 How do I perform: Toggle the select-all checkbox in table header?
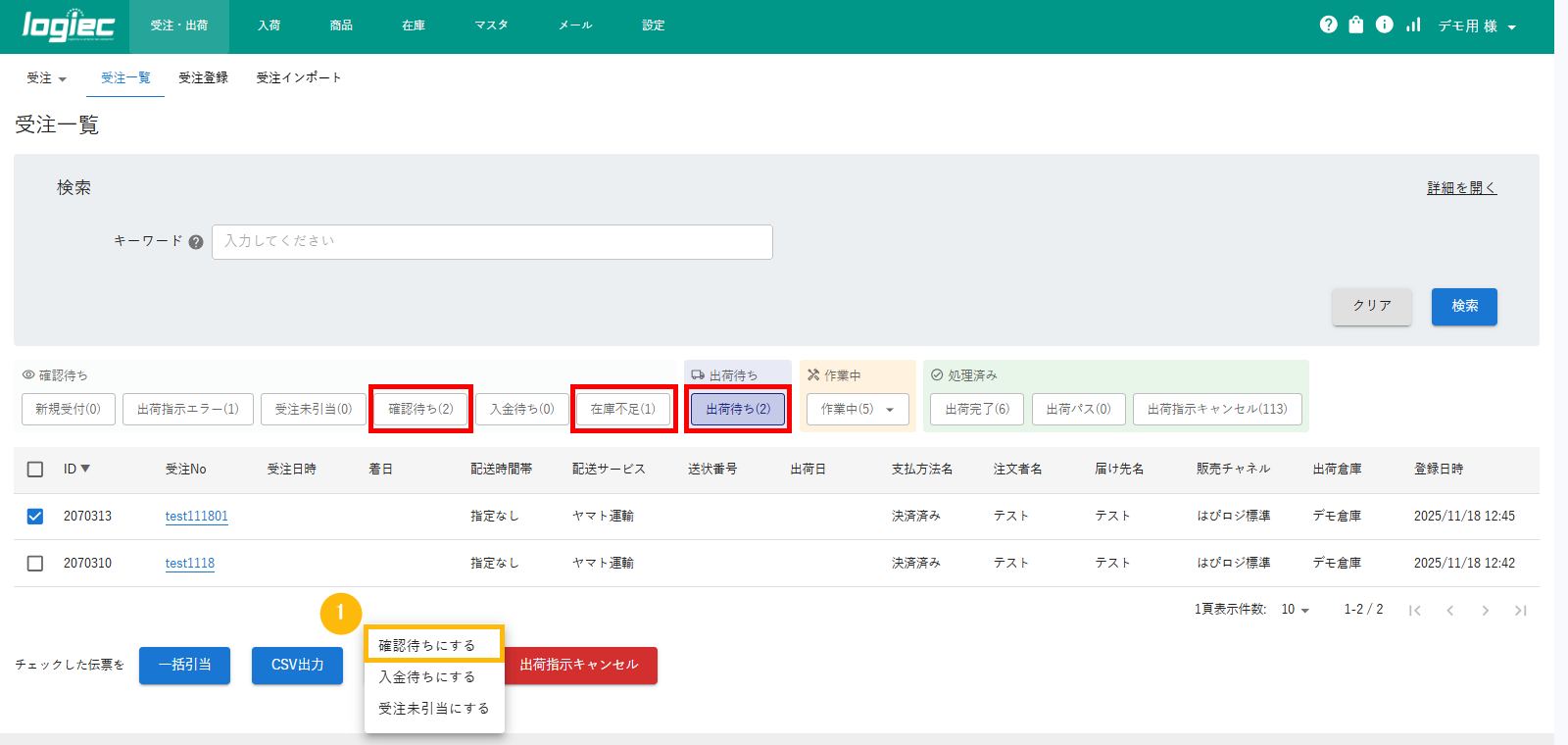pos(35,470)
